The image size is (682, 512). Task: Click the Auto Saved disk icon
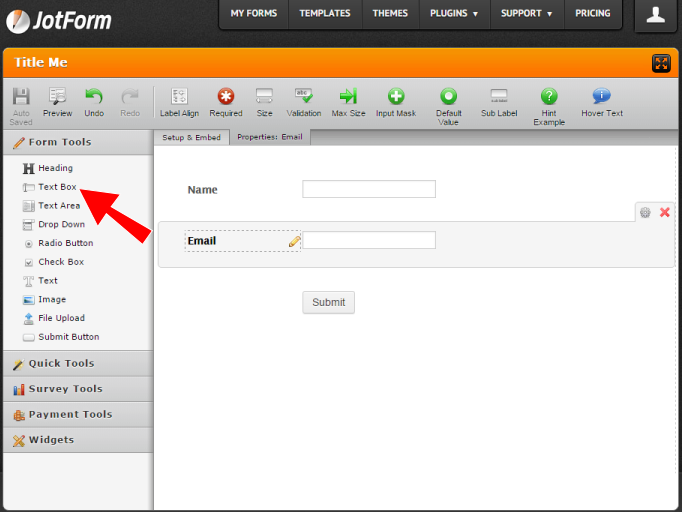point(21,97)
